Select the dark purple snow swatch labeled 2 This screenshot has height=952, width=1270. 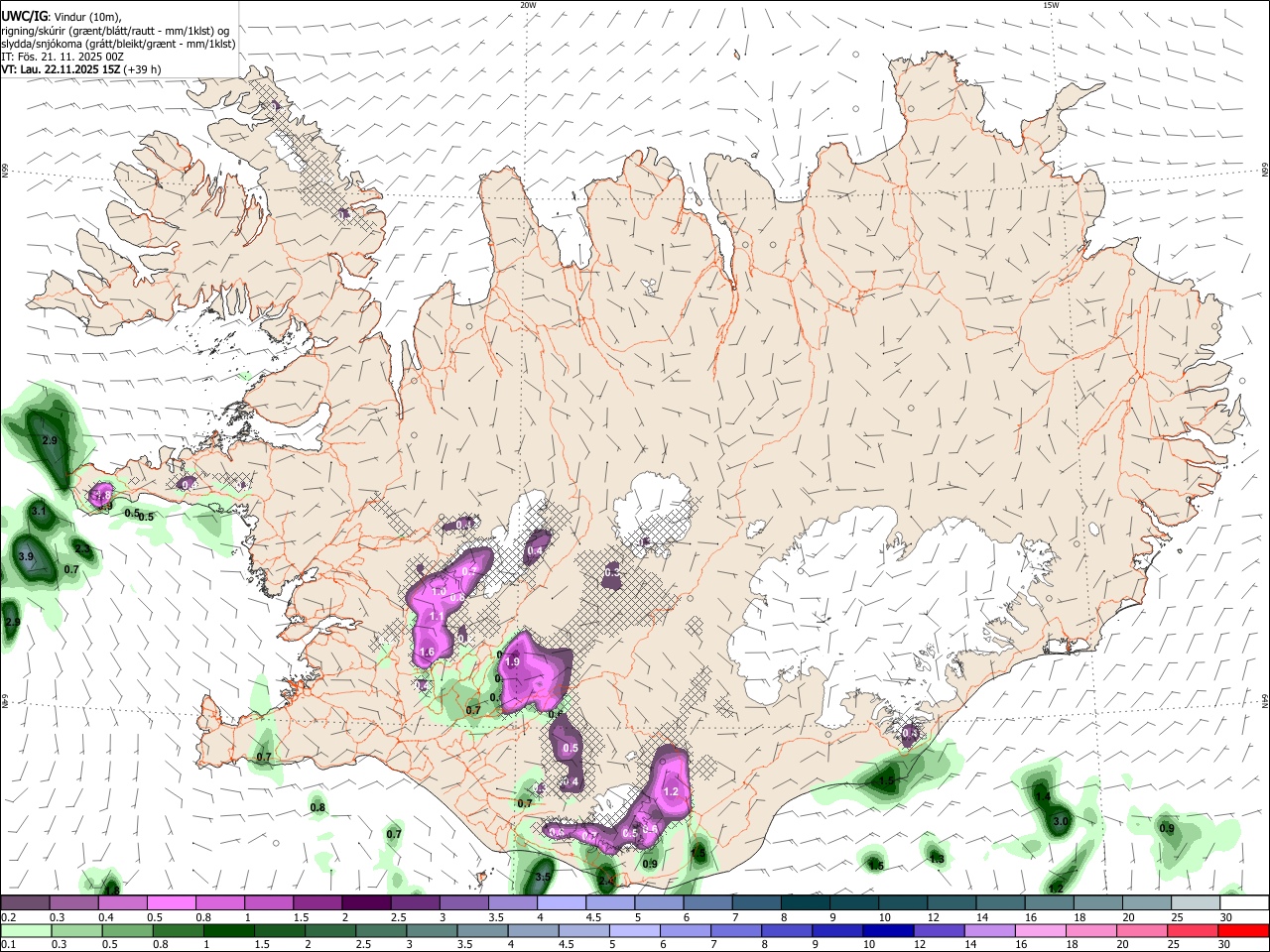pos(365,902)
